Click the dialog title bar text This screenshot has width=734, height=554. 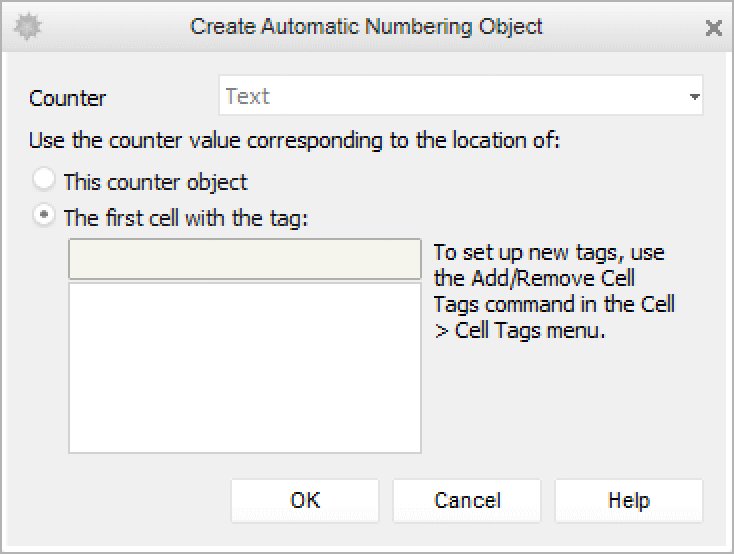click(x=366, y=27)
